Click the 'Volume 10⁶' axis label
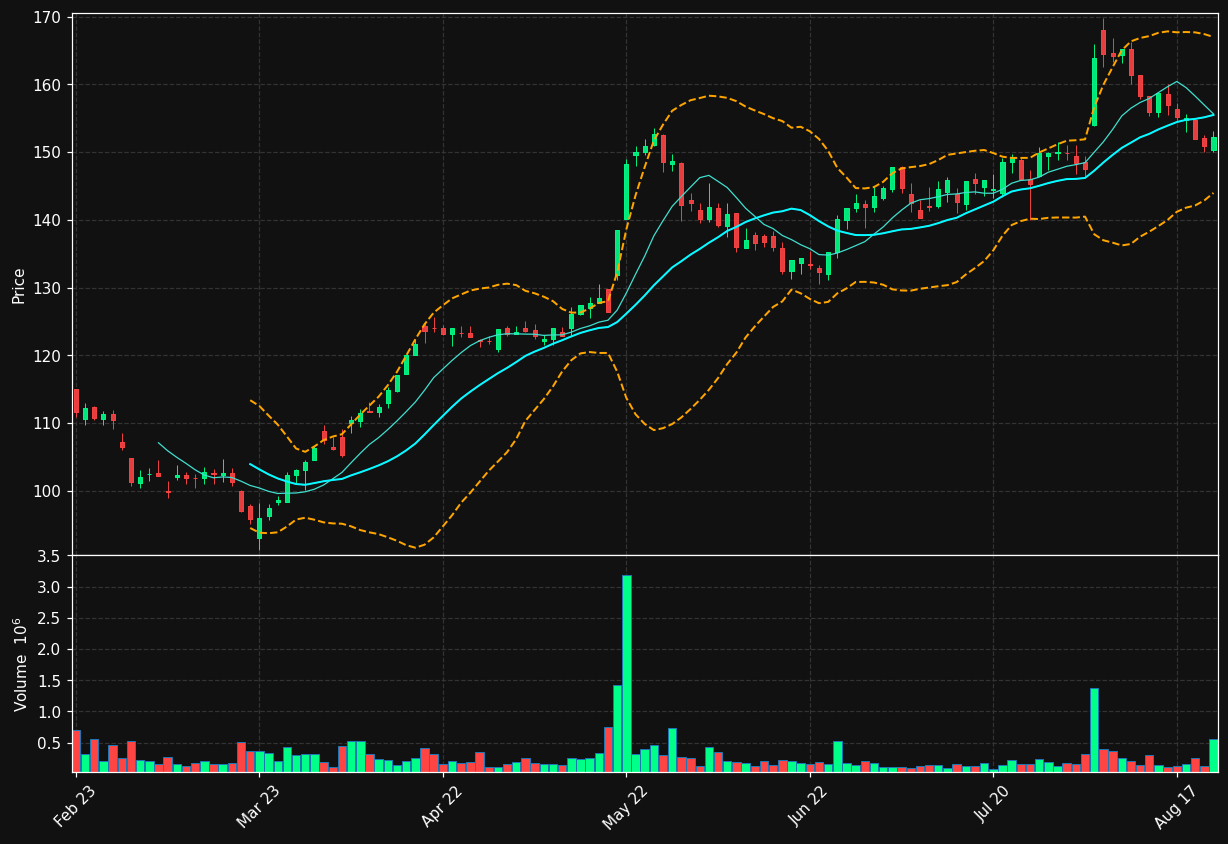This screenshot has width=1228, height=844. [x=19, y=664]
